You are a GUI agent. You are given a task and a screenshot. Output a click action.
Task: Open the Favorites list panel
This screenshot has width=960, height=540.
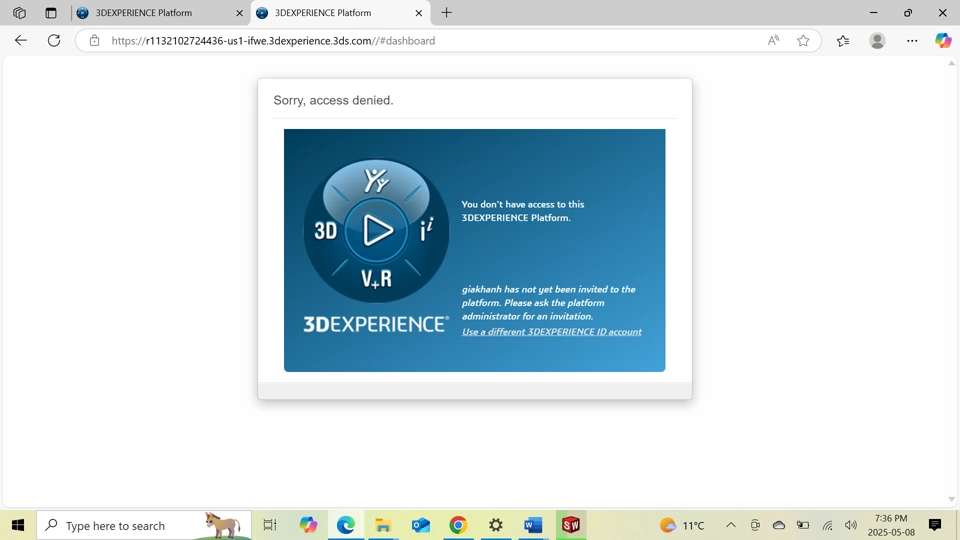[x=843, y=40]
